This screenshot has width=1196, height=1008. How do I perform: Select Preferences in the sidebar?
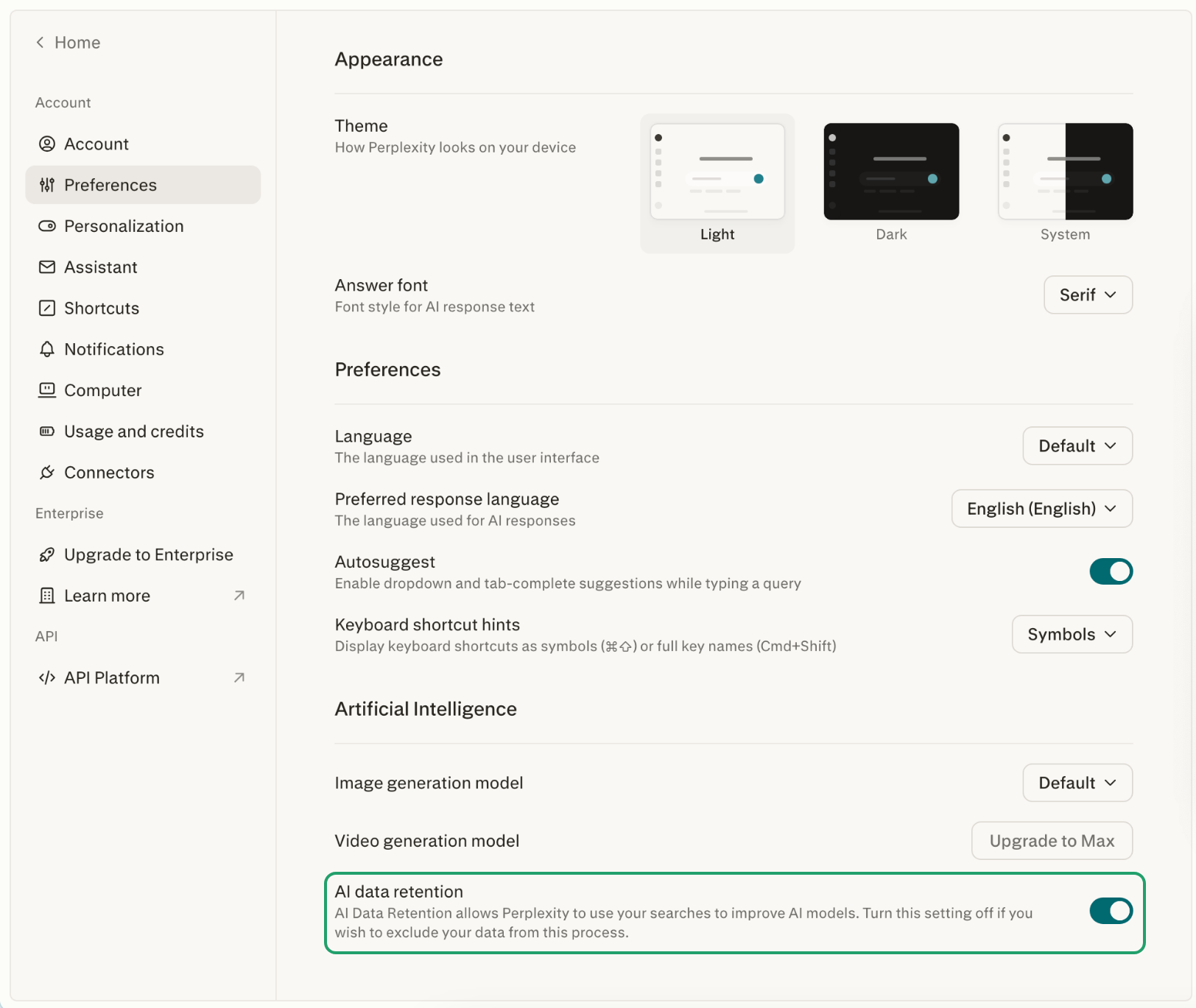(x=110, y=185)
